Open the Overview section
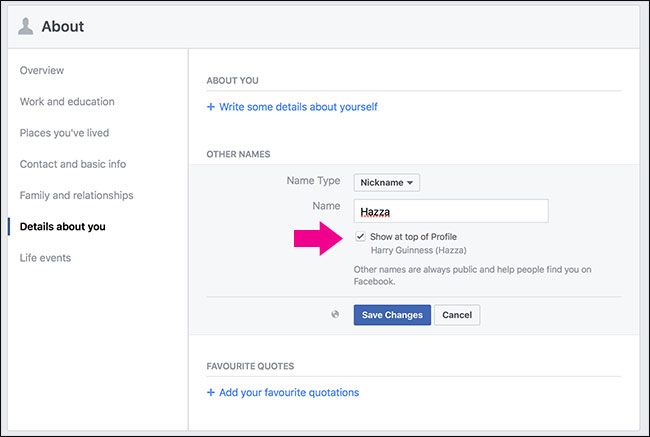 [42, 70]
